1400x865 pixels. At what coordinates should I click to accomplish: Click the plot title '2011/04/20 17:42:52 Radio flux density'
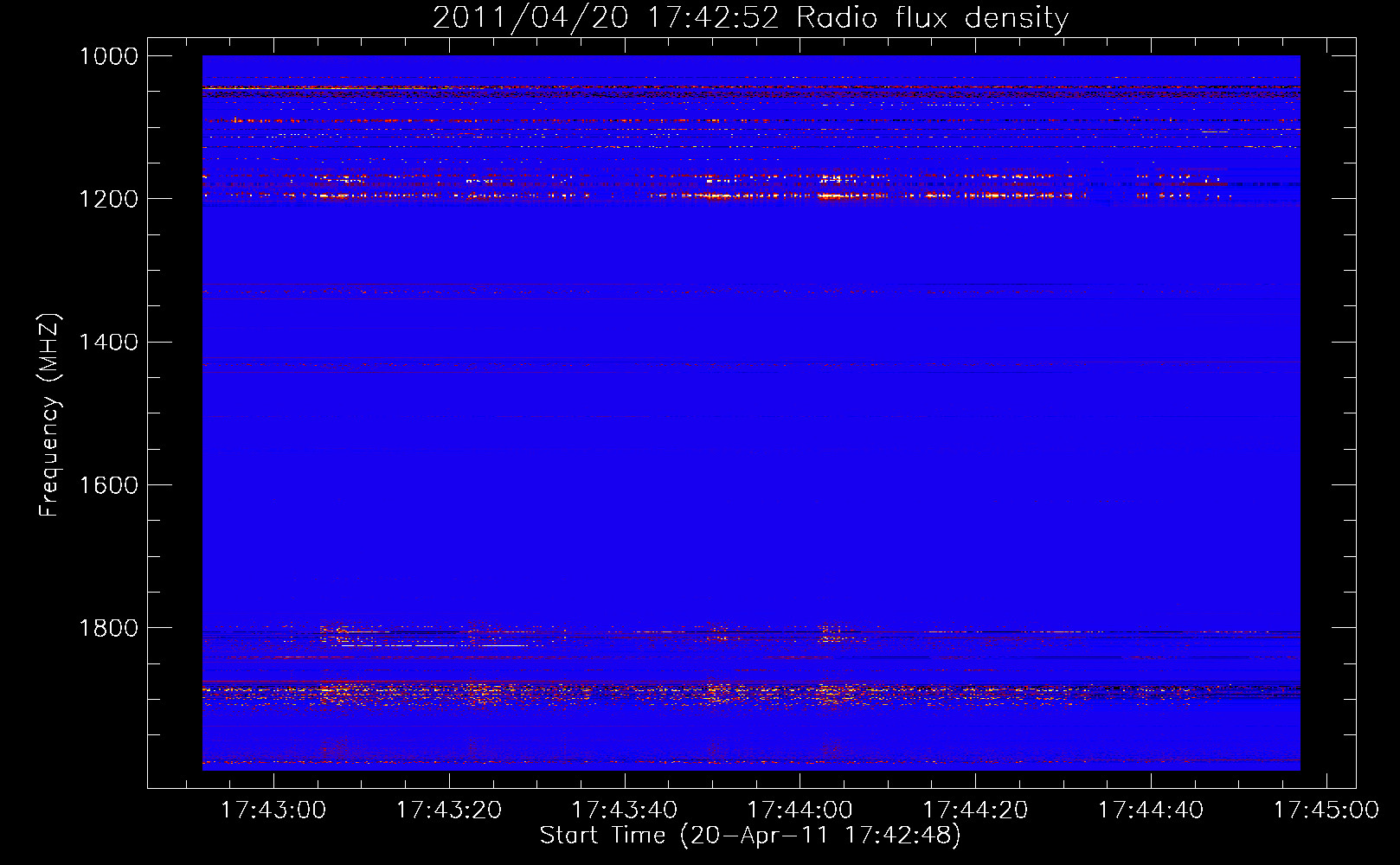(x=750, y=18)
